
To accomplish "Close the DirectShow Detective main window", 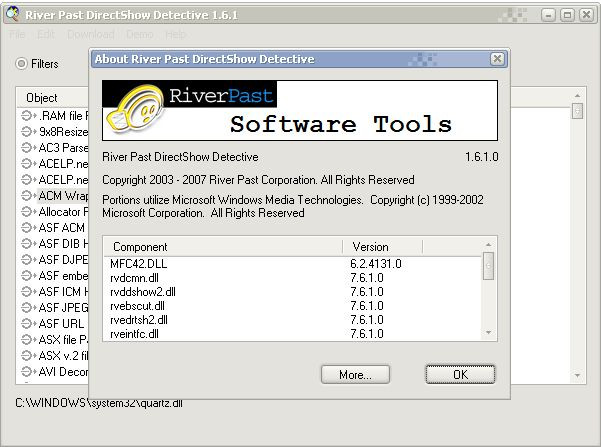I will pos(586,15).
